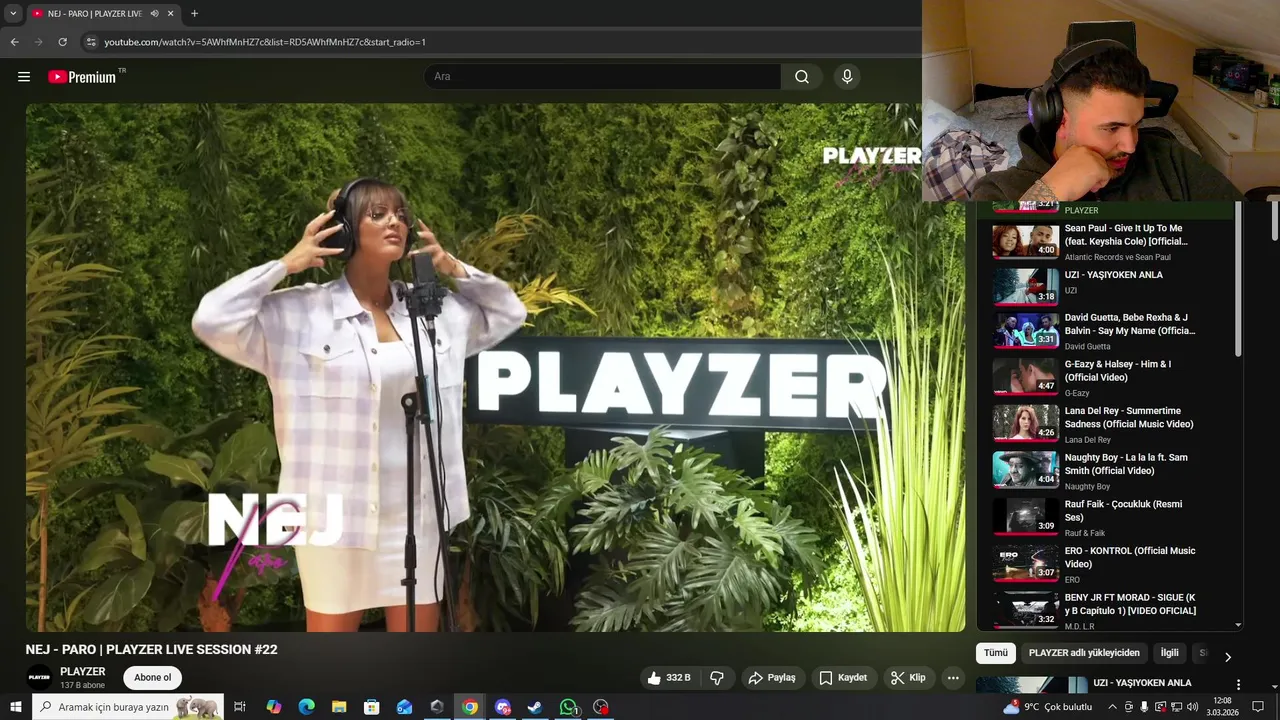The height and width of the screenshot is (720, 1280).
Task: Open WhatsApp from taskbar
Action: tap(568, 707)
